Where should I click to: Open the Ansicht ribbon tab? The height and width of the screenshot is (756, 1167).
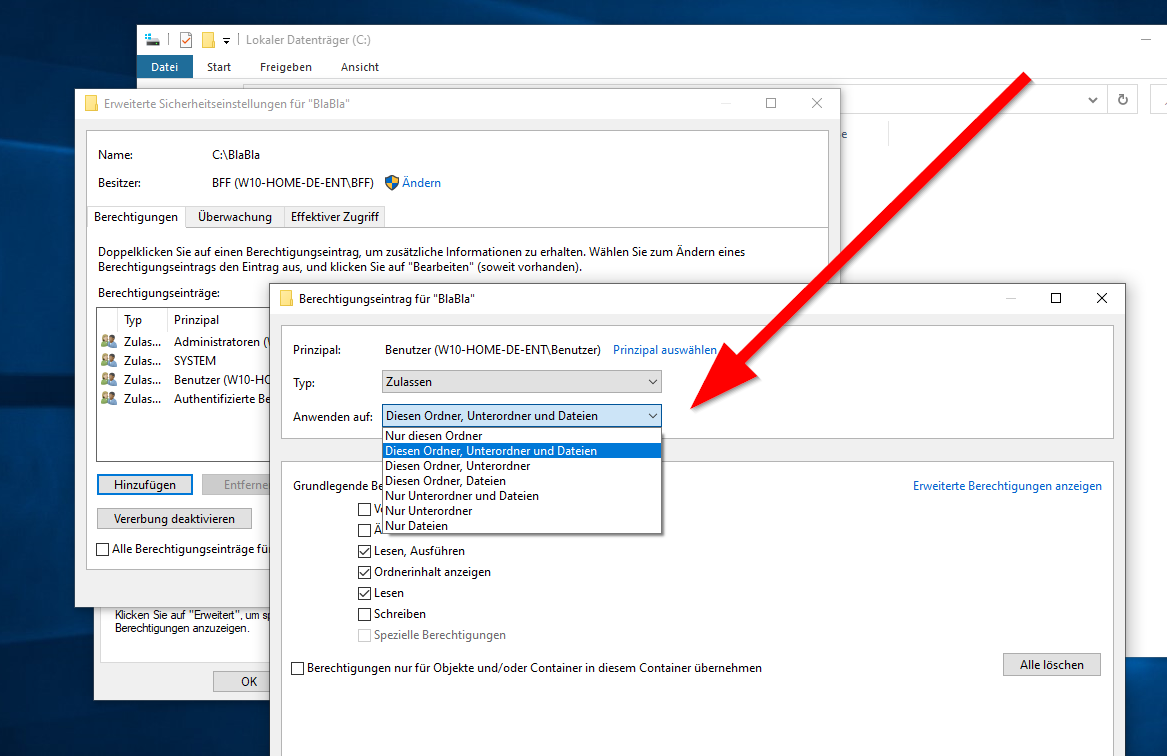point(359,67)
